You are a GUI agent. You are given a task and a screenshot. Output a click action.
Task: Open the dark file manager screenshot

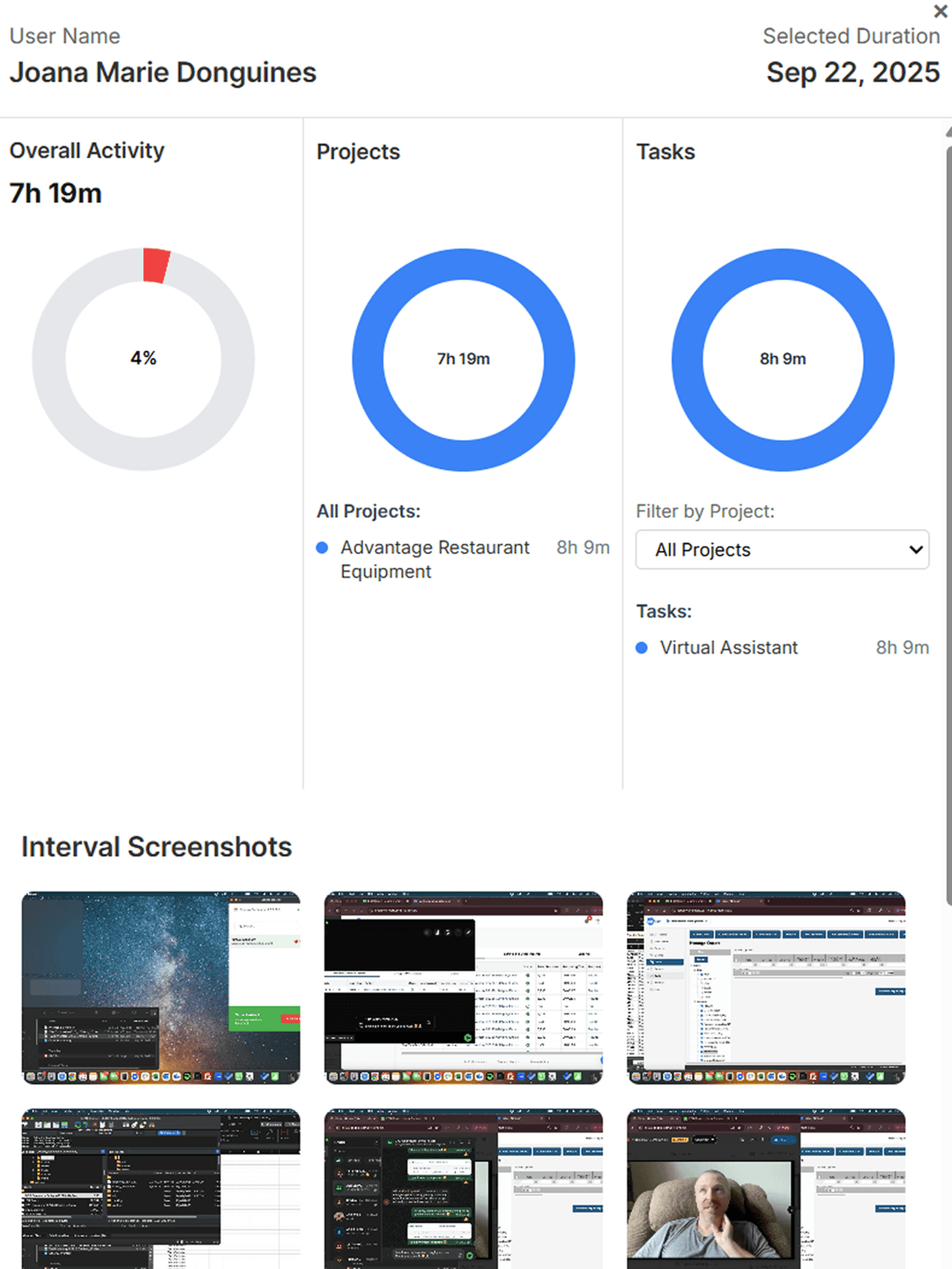click(160, 1188)
